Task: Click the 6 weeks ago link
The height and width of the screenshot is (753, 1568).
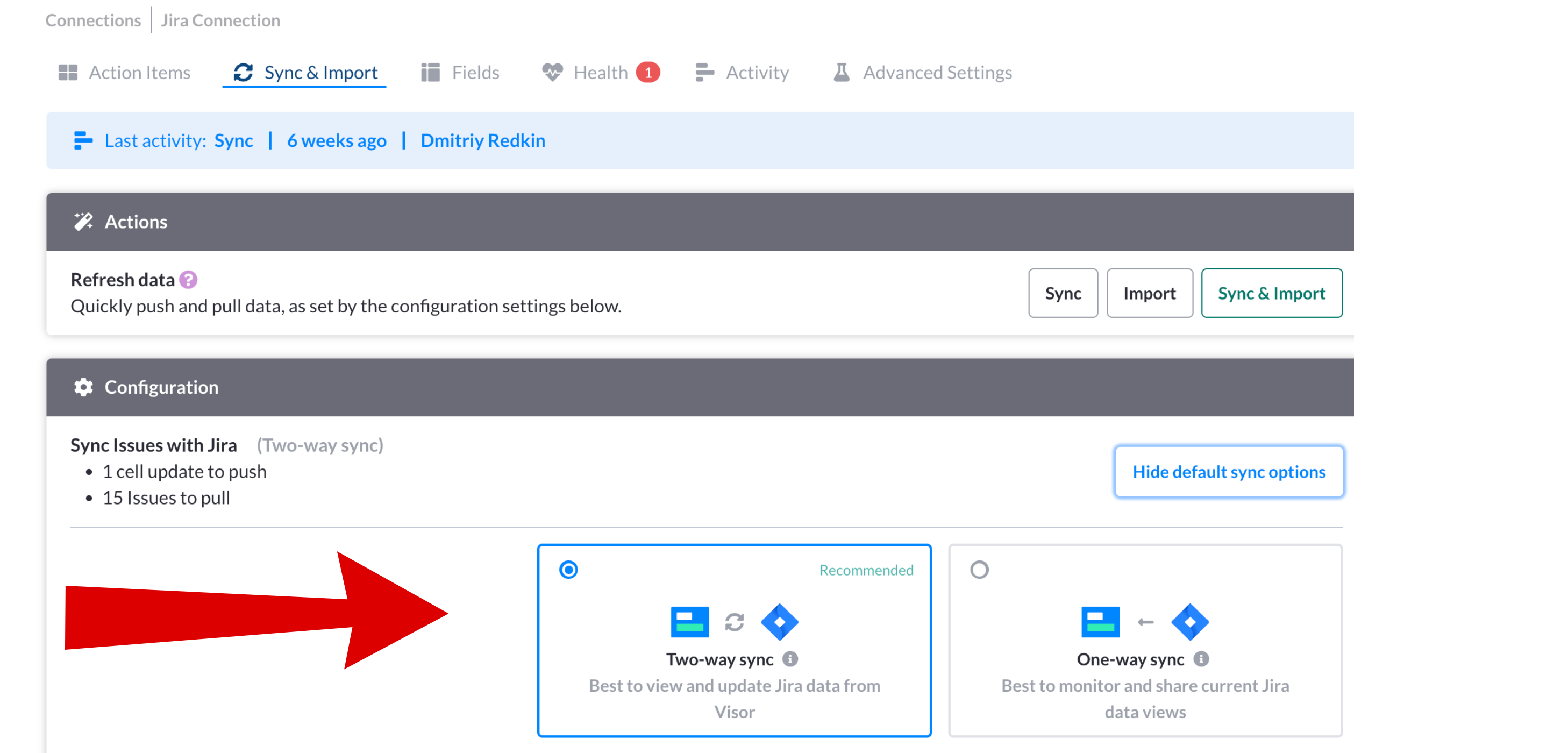Action: coord(337,140)
